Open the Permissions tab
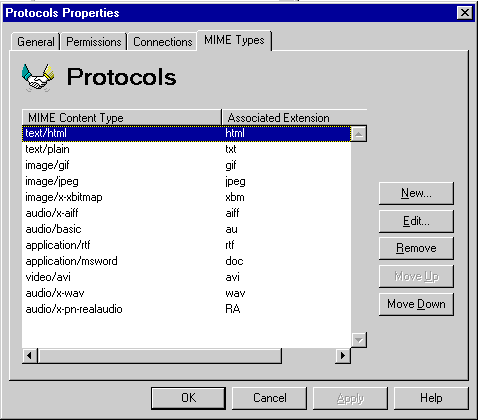 click(x=94, y=42)
